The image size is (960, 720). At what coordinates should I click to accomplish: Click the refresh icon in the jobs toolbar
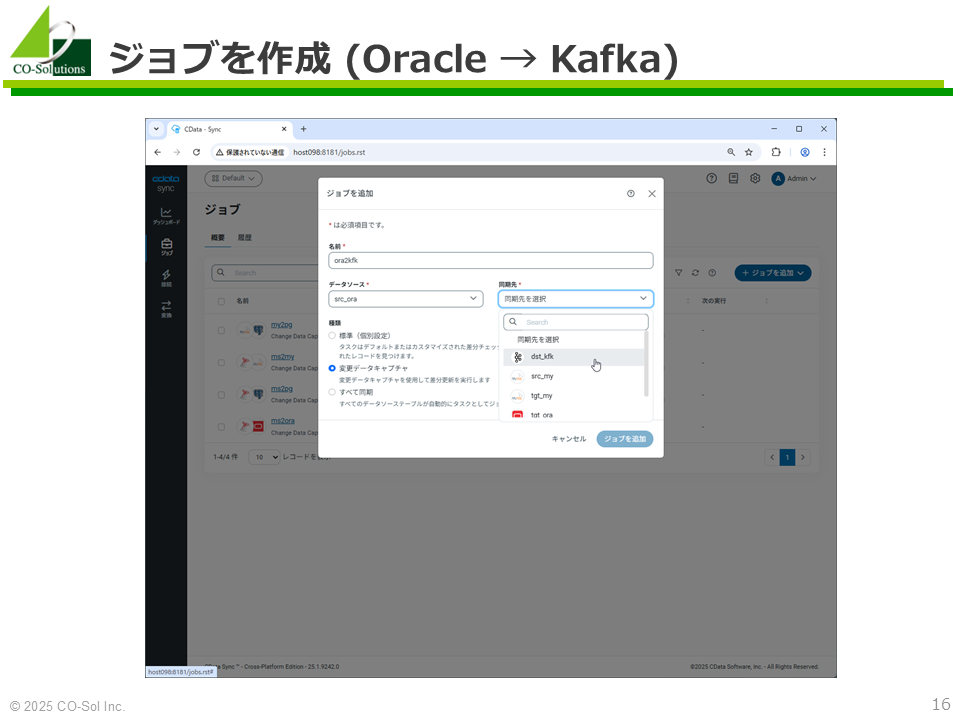click(696, 273)
